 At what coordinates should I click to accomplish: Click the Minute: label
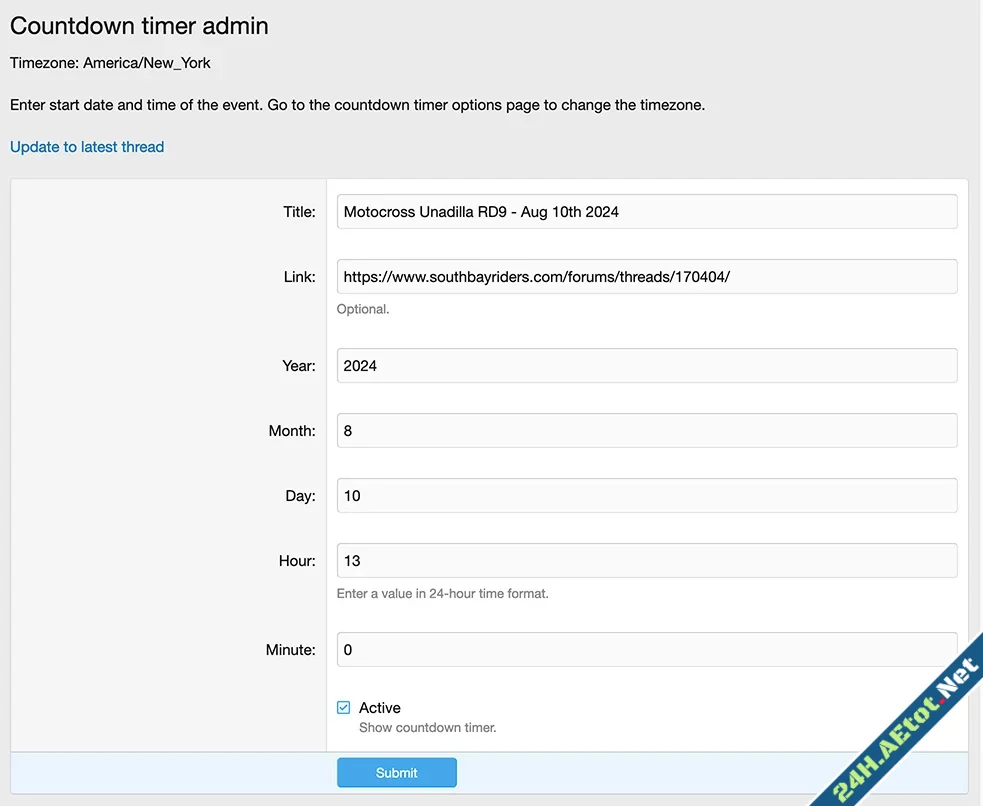click(x=290, y=649)
